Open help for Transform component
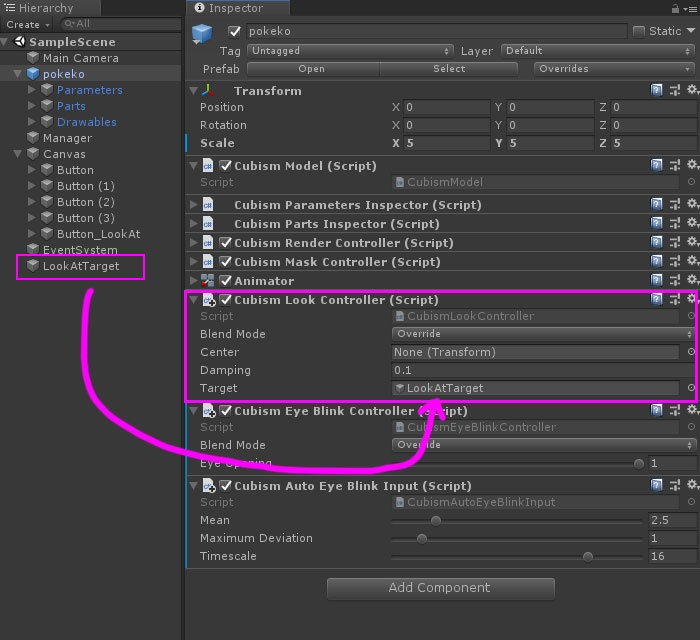Screen dimensions: 700x640 click(x=656, y=91)
